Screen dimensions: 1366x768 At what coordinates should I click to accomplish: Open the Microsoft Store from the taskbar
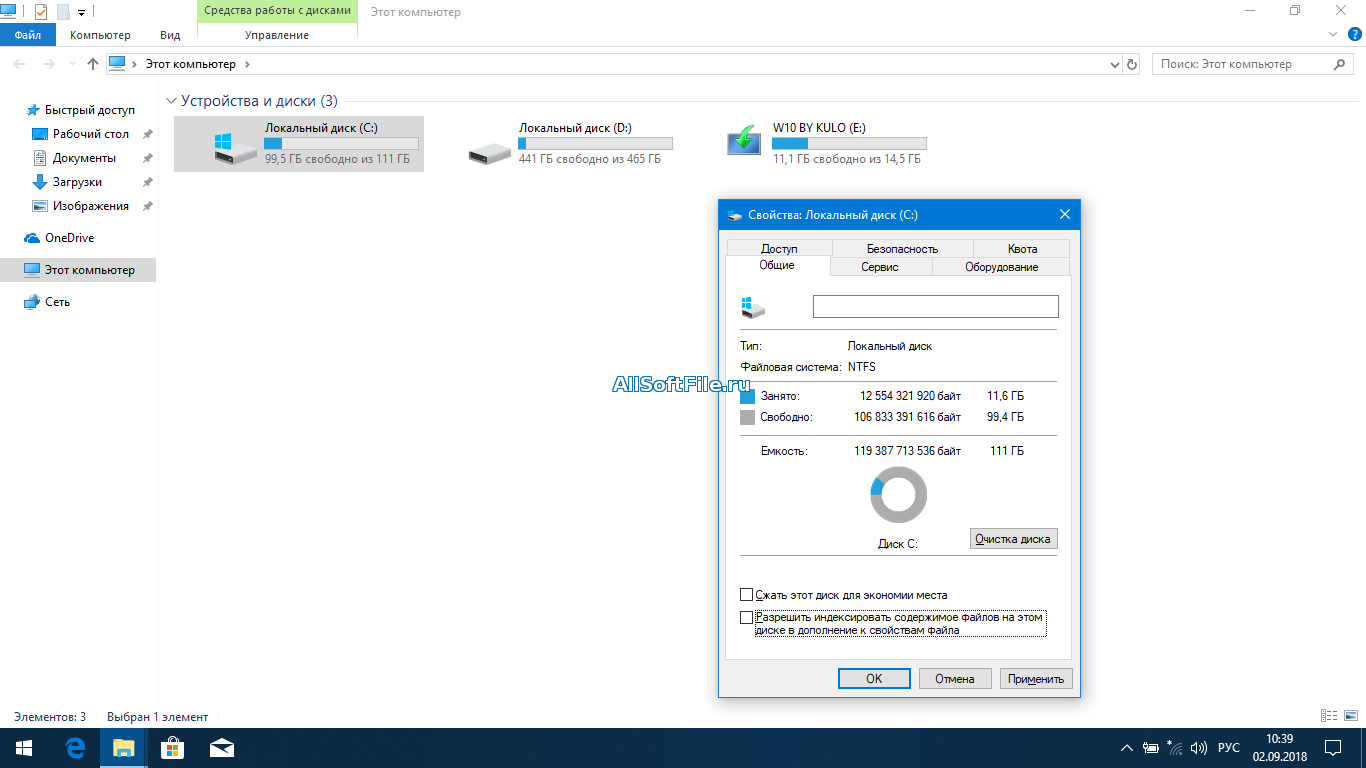point(172,748)
